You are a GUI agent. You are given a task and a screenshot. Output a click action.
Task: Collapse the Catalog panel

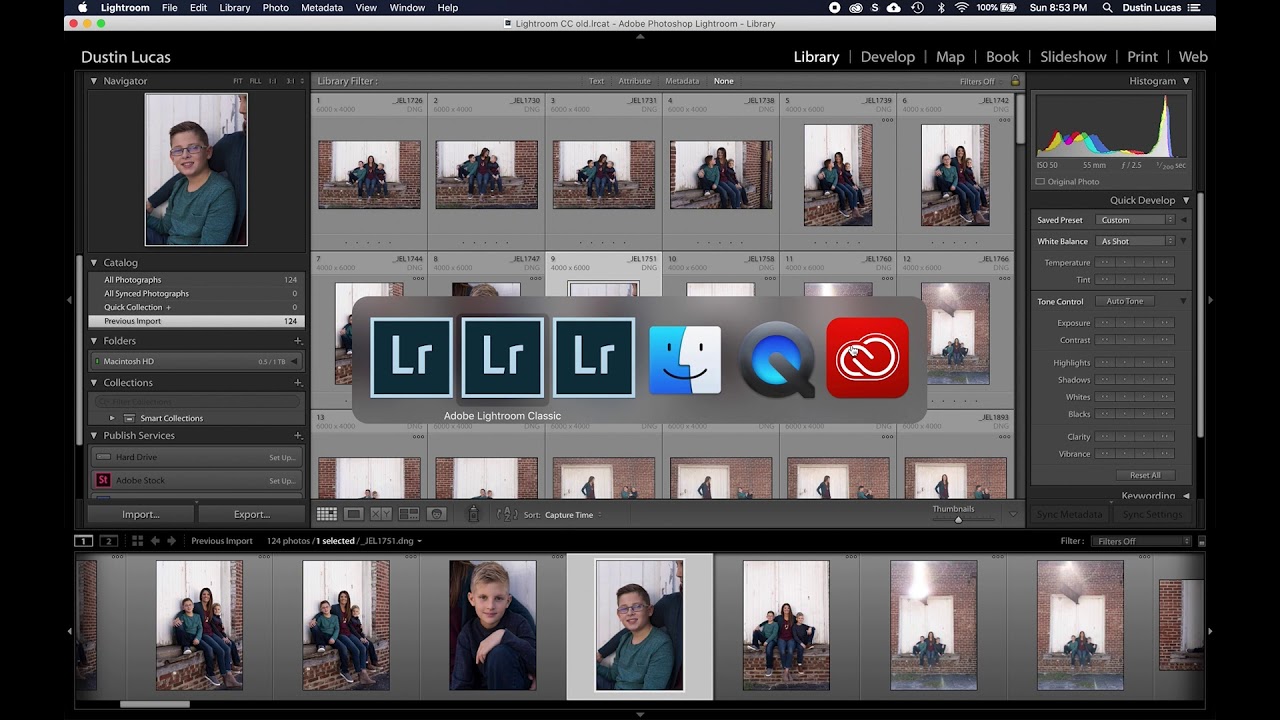[94, 263]
